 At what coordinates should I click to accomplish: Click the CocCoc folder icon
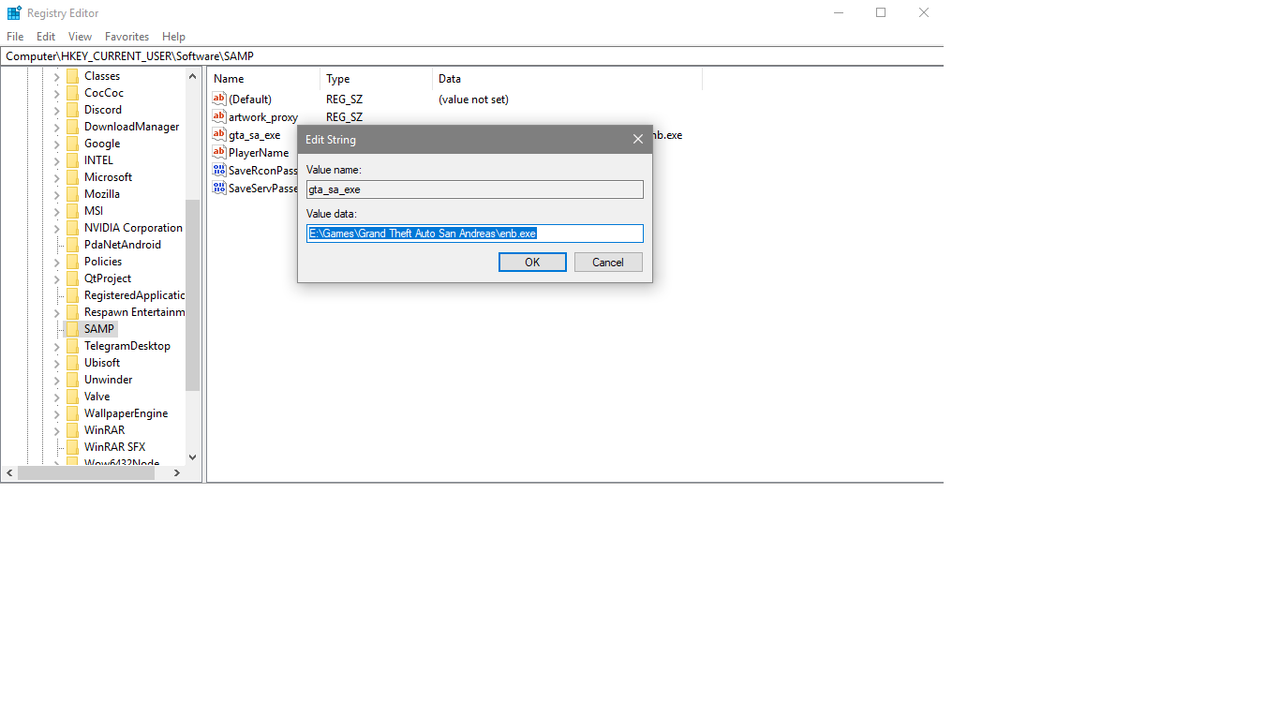(73, 93)
